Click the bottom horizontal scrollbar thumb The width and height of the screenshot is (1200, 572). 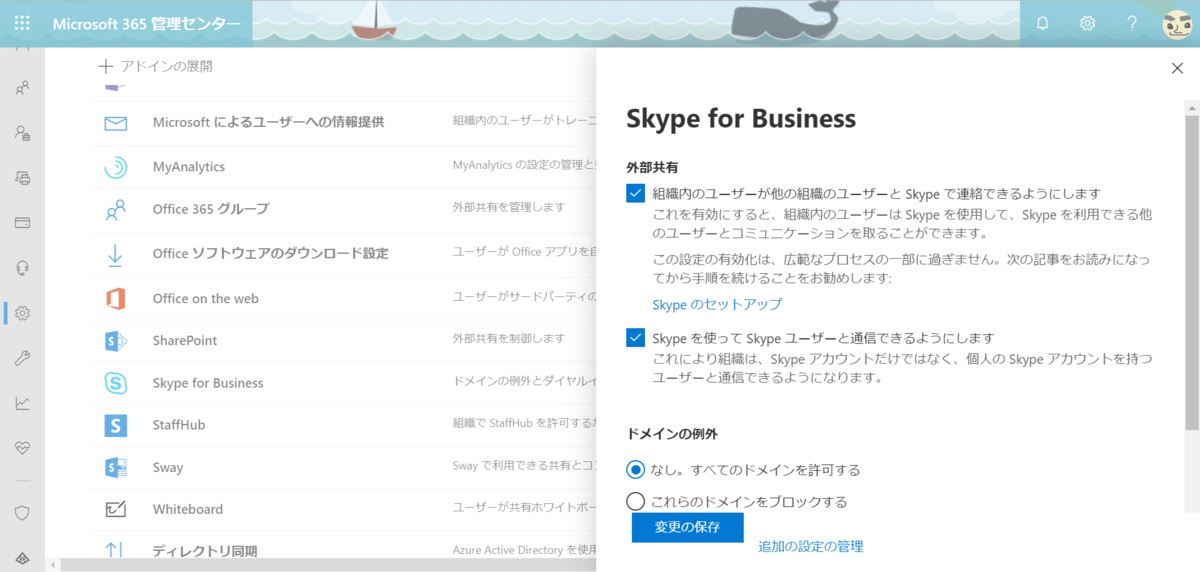pos(330,565)
